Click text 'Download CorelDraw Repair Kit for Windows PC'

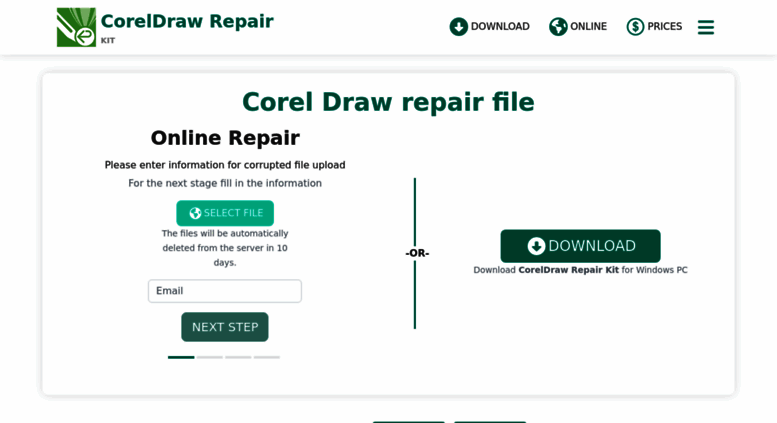click(580, 270)
